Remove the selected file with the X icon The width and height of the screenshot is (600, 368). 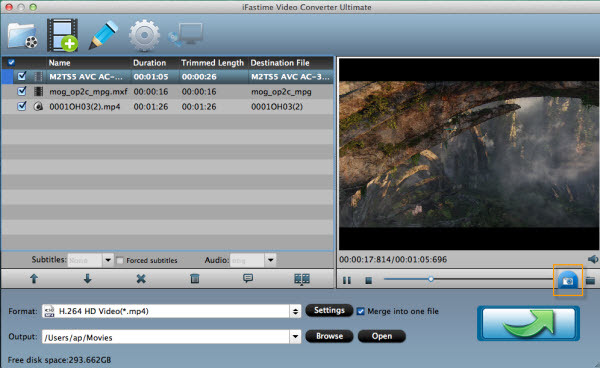(x=141, y=279)
